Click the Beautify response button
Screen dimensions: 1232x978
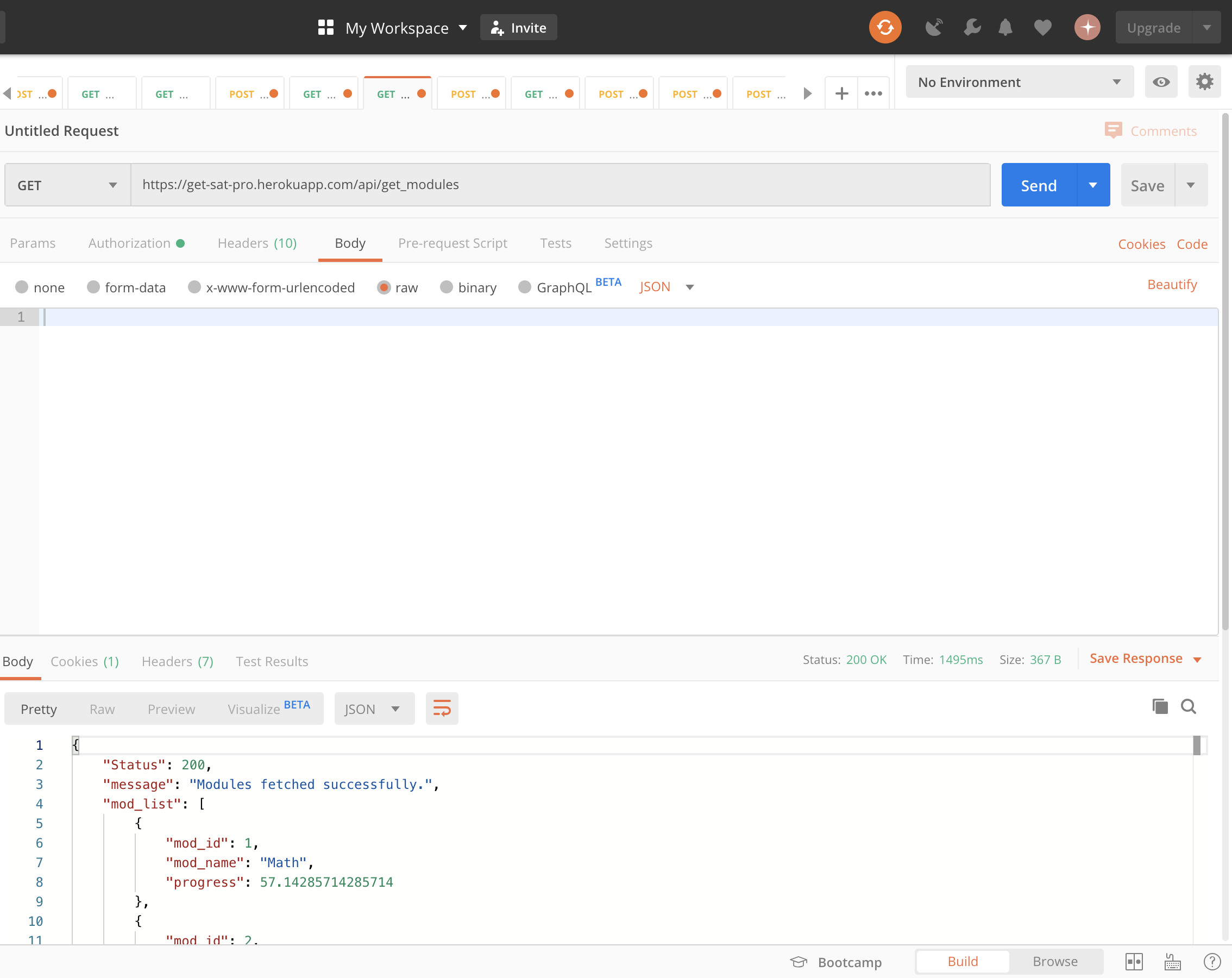click(x=441, y=709)
